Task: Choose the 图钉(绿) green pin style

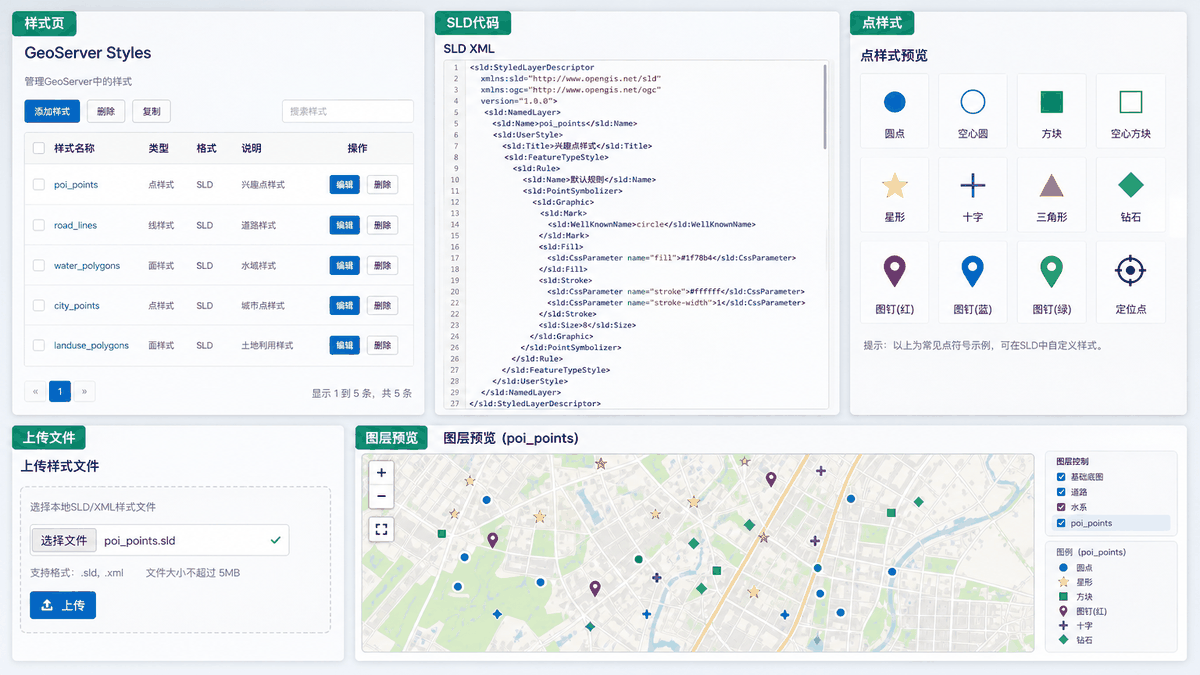Action: (1051, 281)
